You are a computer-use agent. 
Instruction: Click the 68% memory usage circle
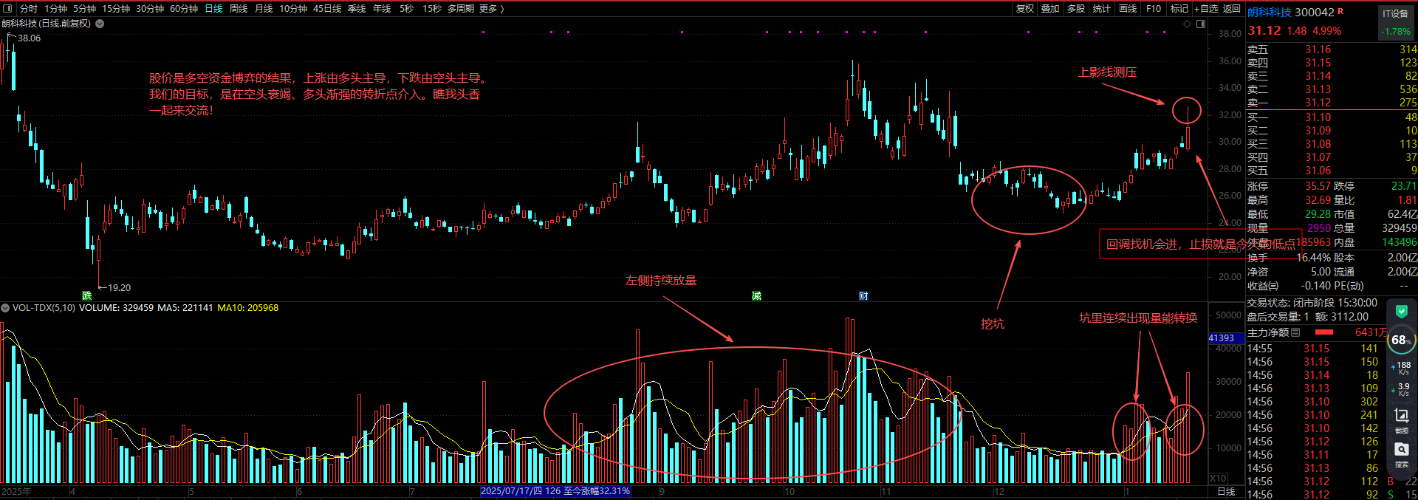coord(1400,340)
